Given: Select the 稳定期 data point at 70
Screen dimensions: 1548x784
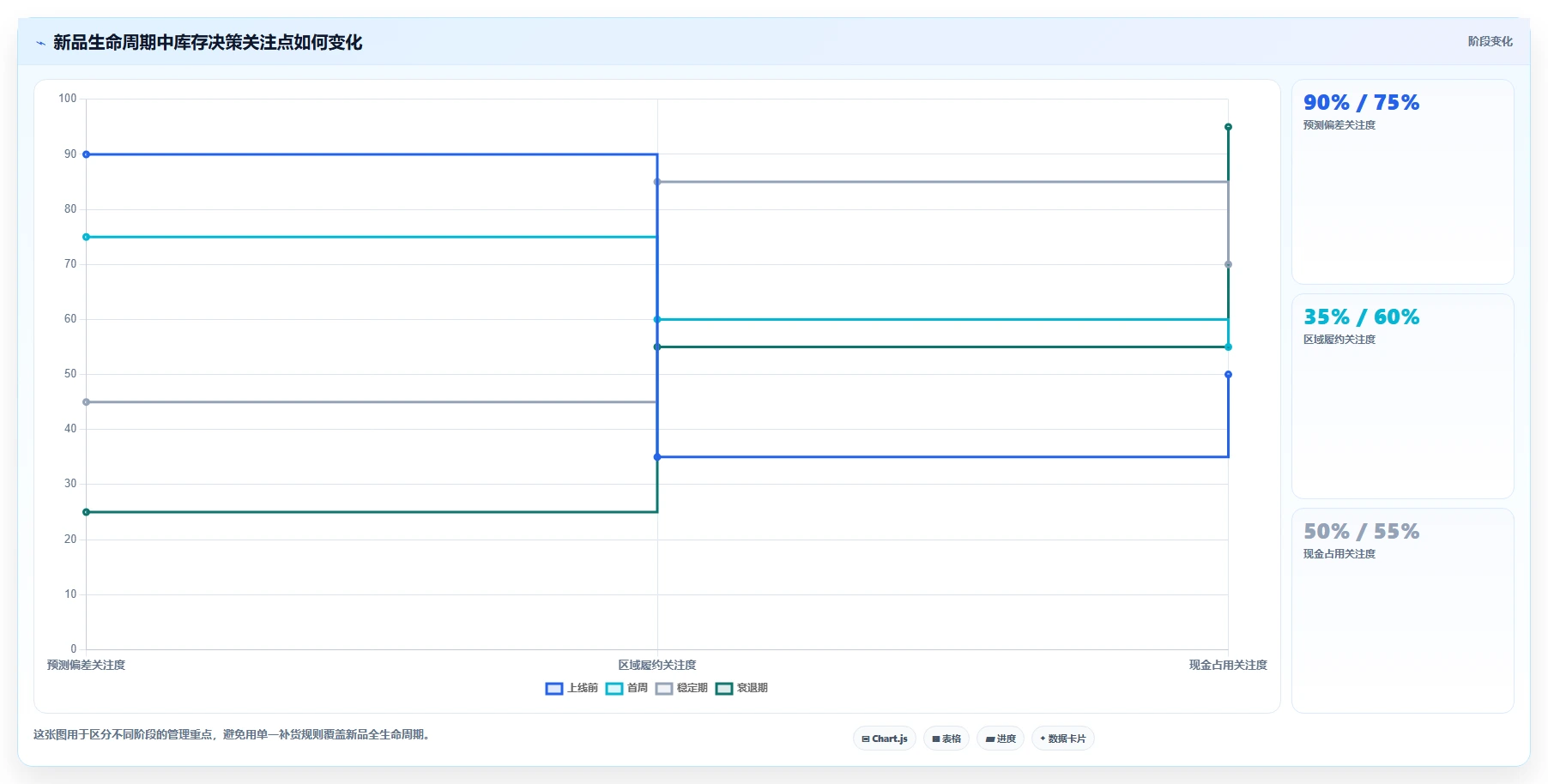Looking at the screenshot, I should [x=1228, y=264].
